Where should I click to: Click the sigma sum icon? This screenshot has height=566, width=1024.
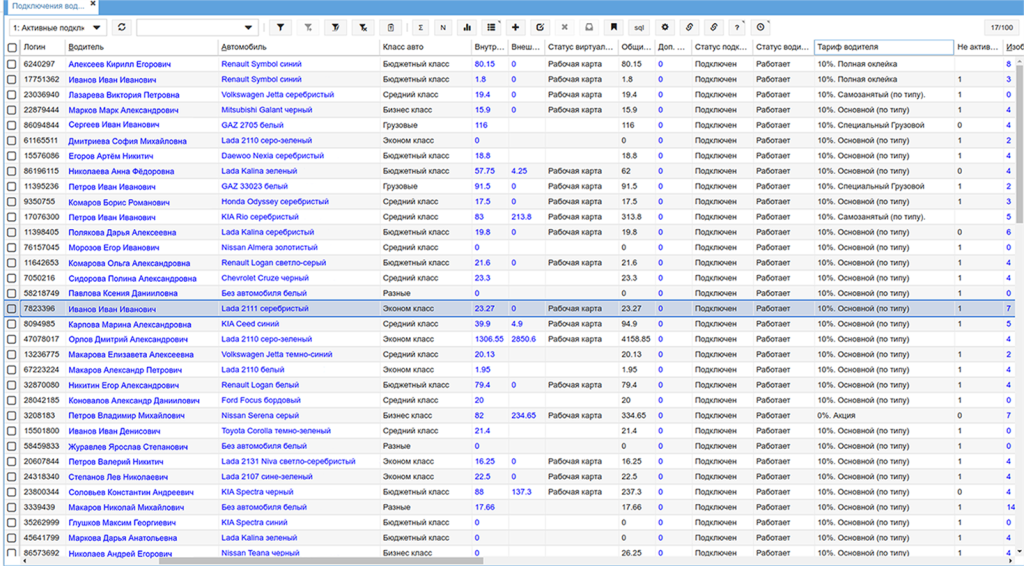pos(421,27)
